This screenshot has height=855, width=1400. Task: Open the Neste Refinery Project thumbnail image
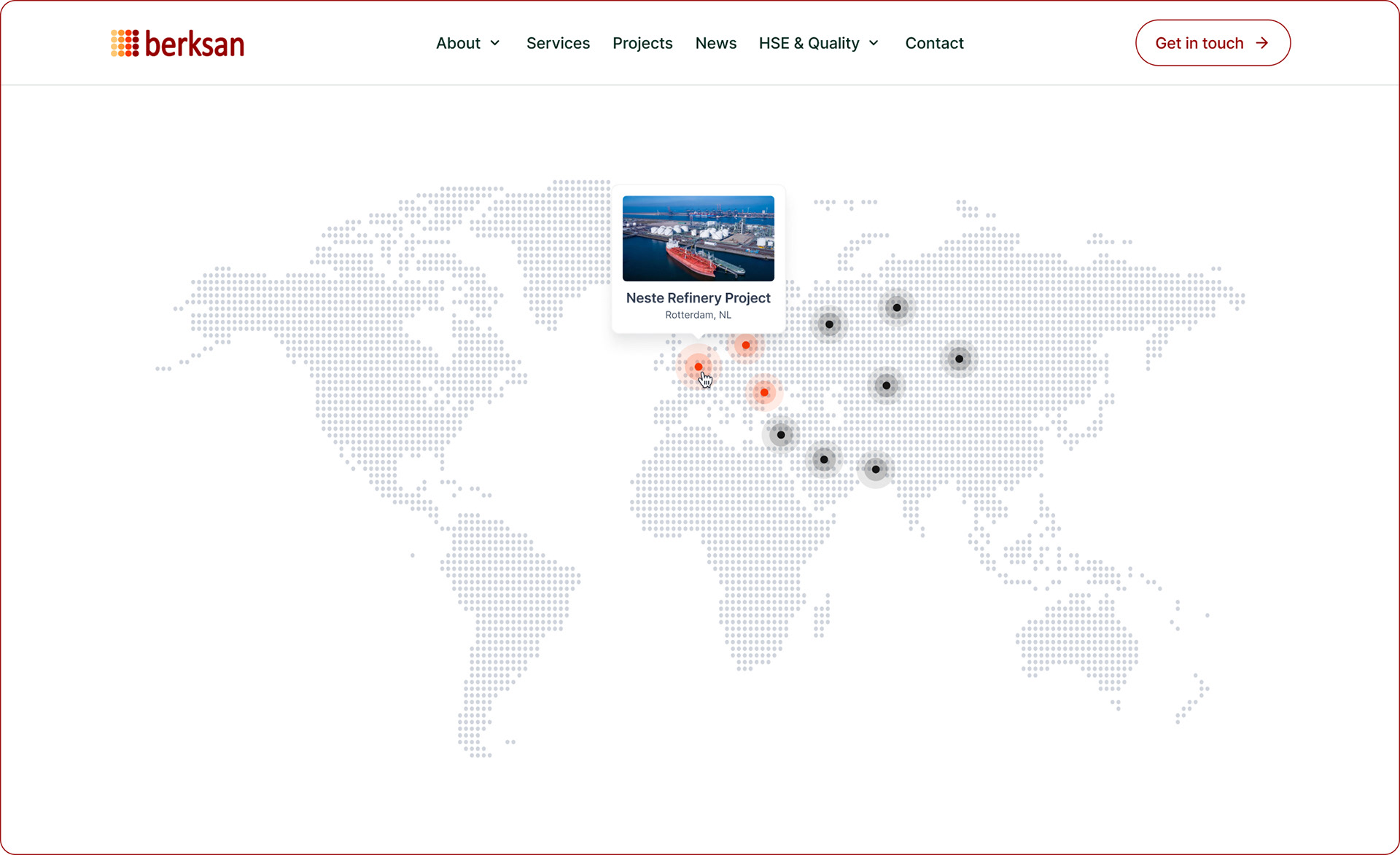pyautogui.click(x=699, y=238)
